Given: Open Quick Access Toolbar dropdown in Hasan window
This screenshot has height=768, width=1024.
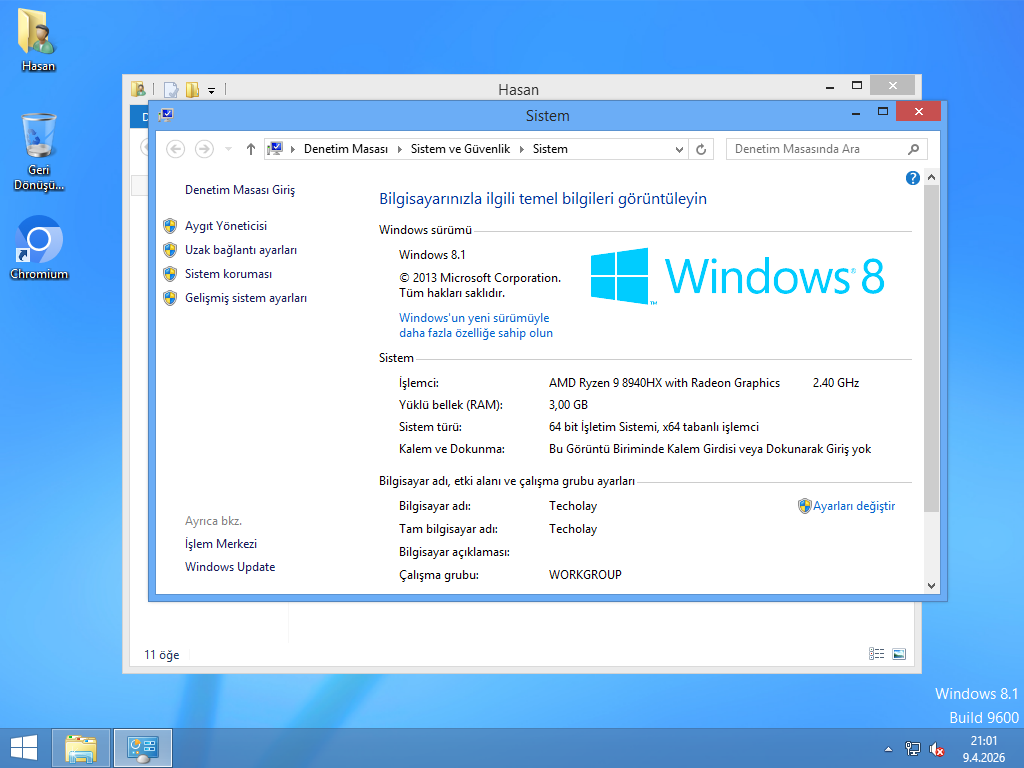Looking at the screenshot, I should point(212,91).
